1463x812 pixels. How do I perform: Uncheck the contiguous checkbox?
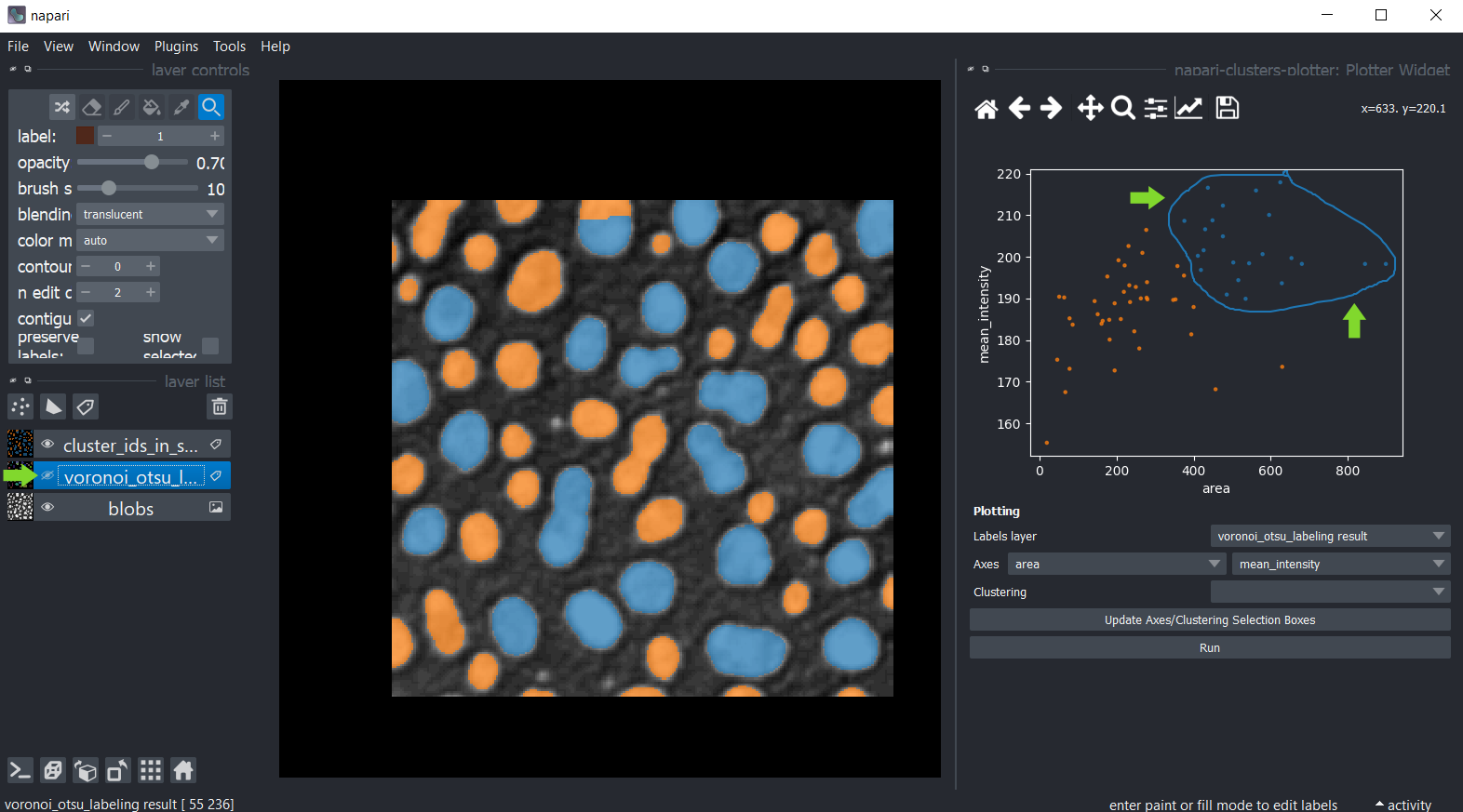86,318
